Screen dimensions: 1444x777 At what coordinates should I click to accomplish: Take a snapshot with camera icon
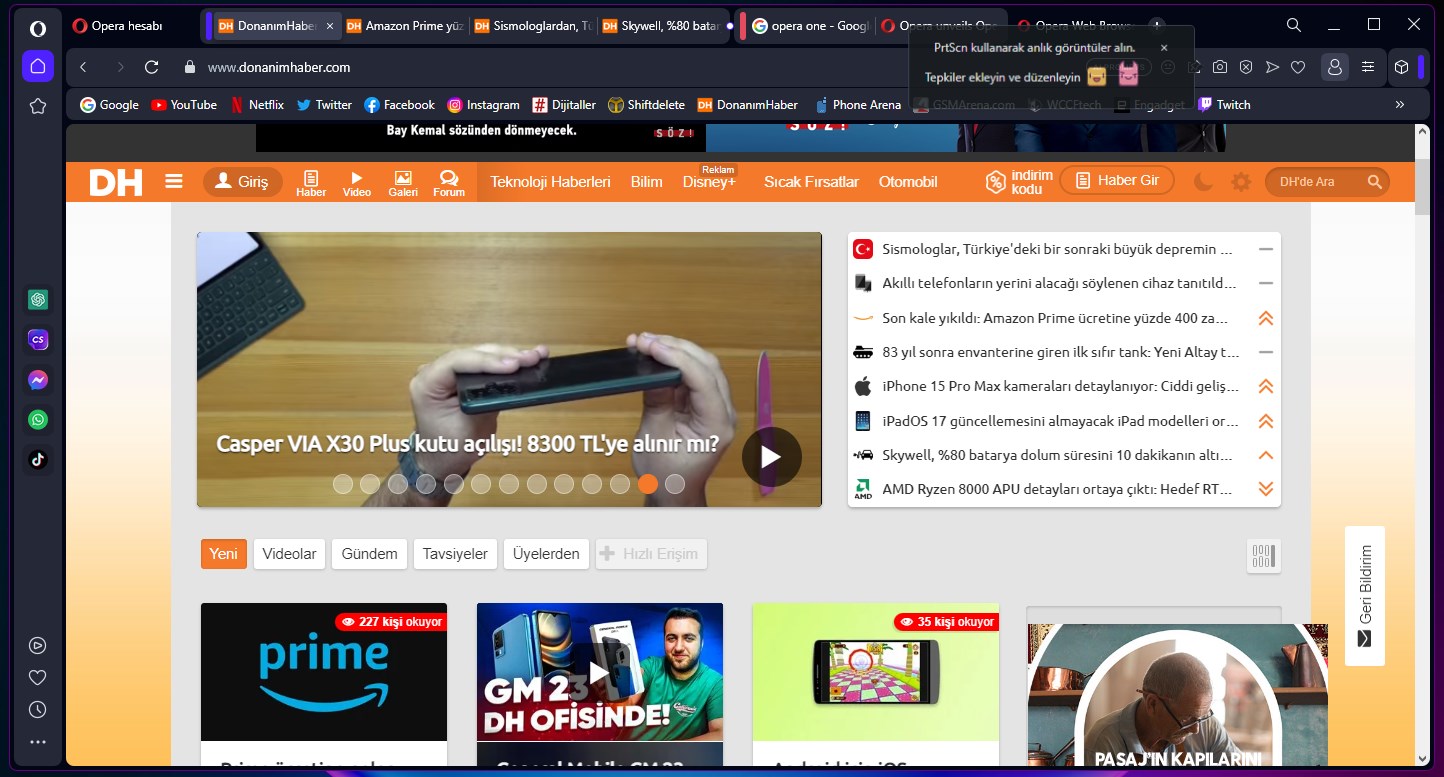pos(1220,67)
